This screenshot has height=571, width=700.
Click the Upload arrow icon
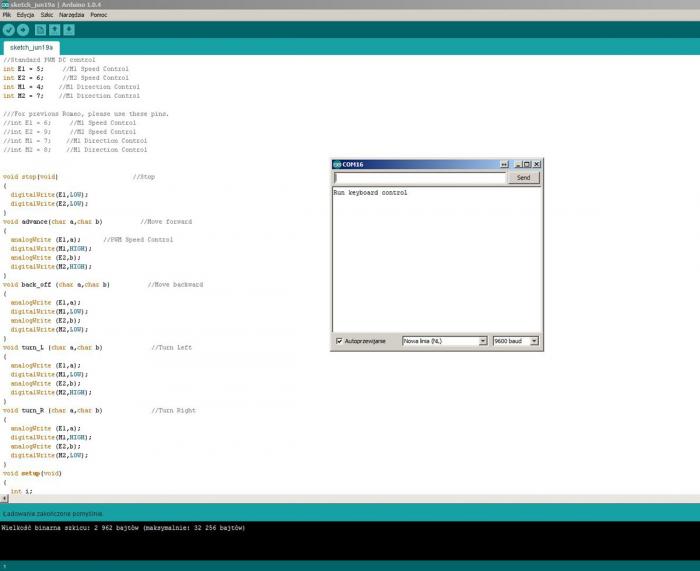point(23,30)
